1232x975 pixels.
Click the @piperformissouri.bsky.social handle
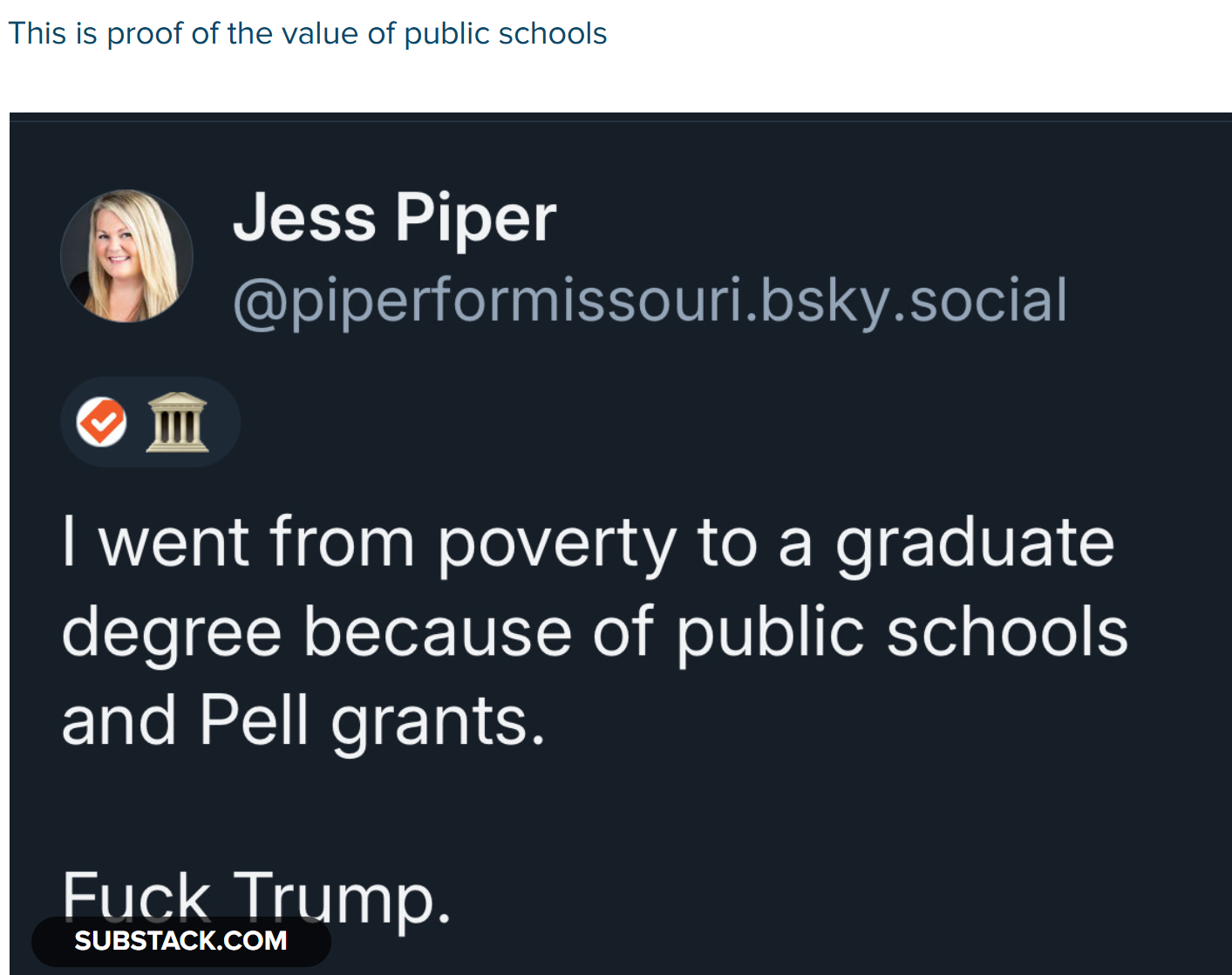(x=650, y=301)
